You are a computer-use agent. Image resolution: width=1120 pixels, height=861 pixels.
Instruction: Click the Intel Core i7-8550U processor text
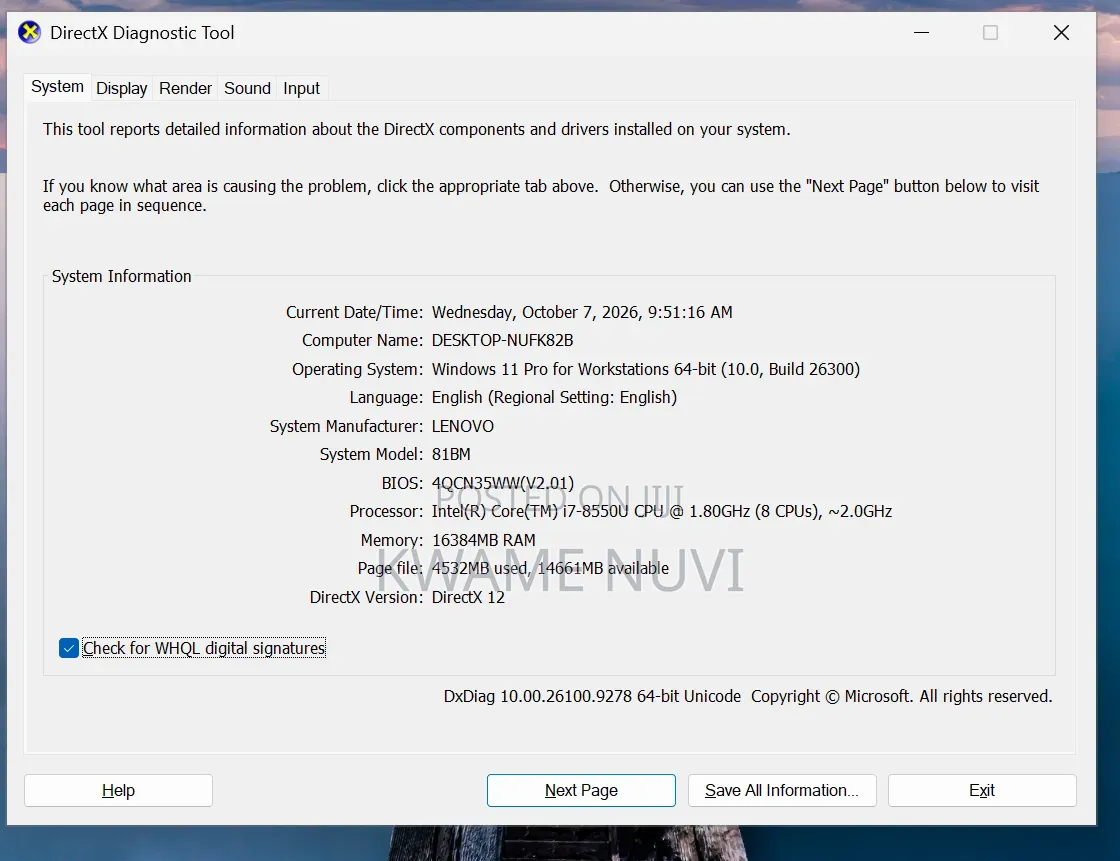[x=662, y=512]
